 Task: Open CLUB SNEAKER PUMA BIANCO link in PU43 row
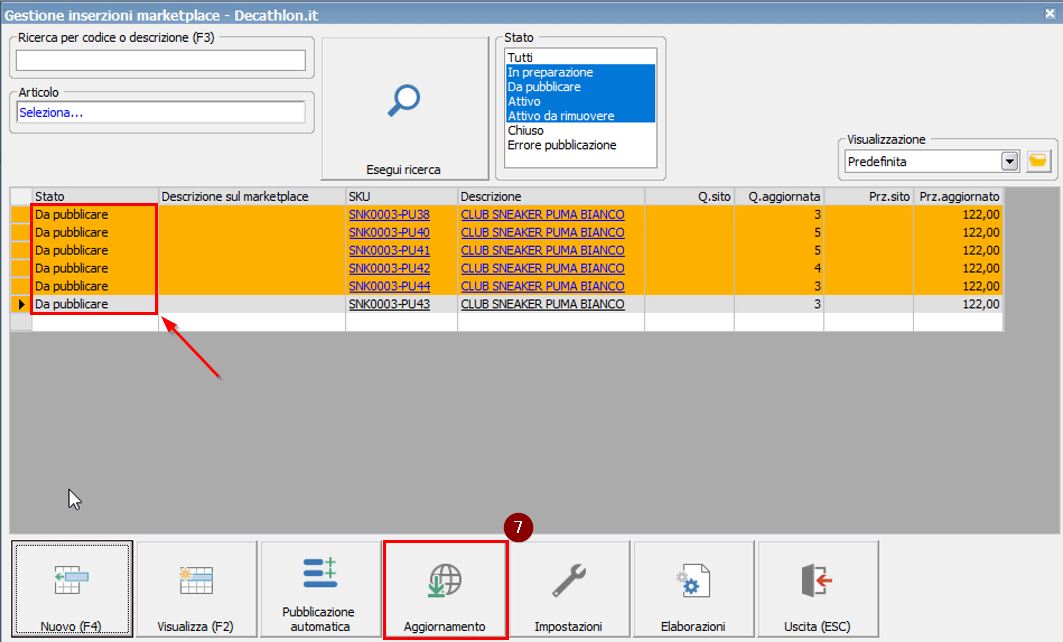coord(542,304)
